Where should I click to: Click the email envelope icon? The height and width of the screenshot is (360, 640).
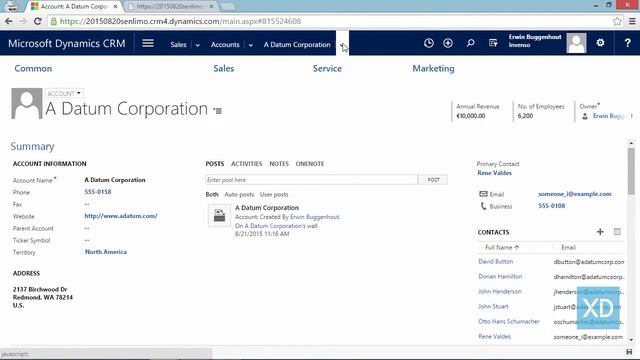[483, 194]
